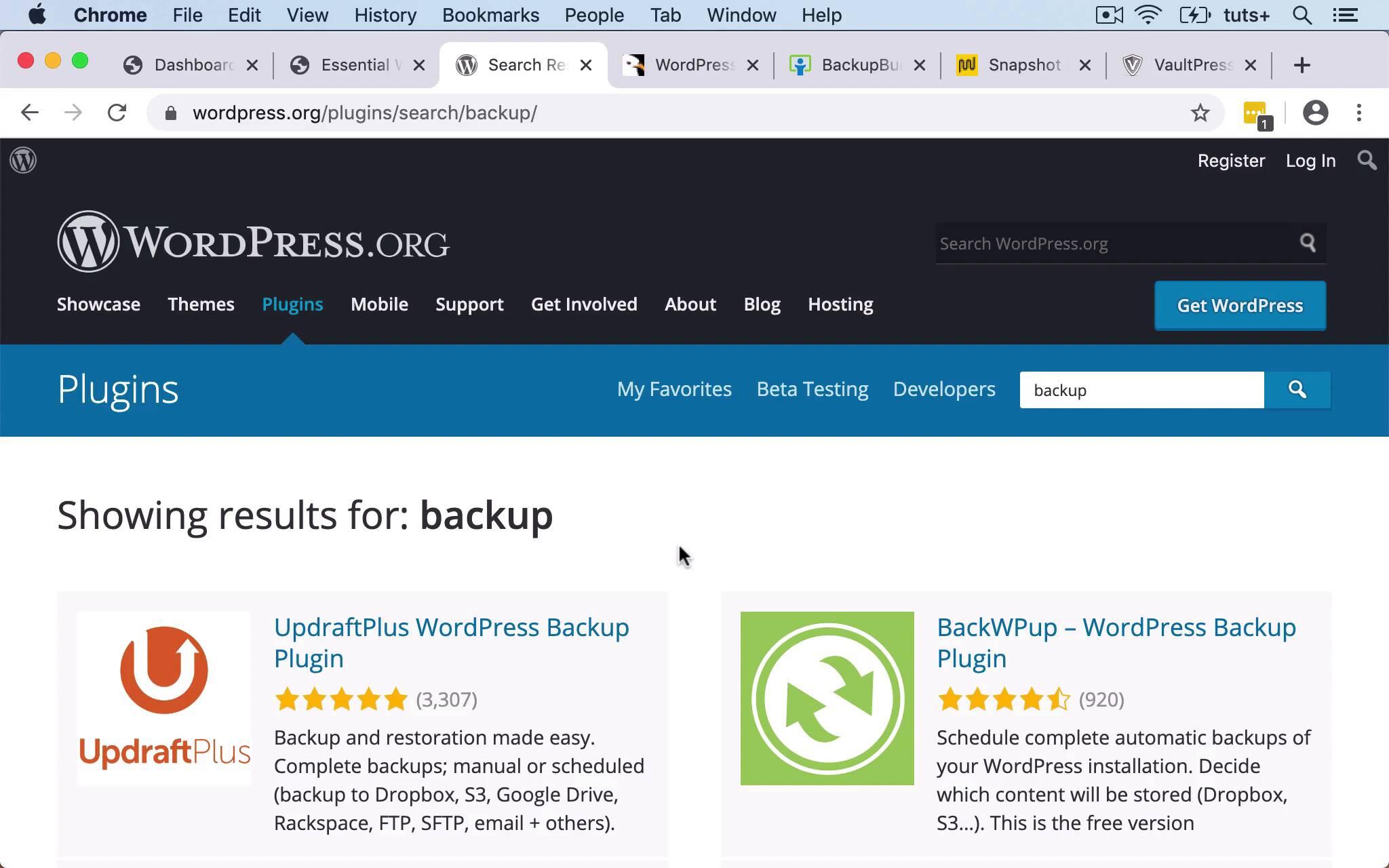1389x868 pixels.
Task: Click the BackWPup WordPress Backup Plugin link
Action: pyautogui.click(x=1116, y=642)
